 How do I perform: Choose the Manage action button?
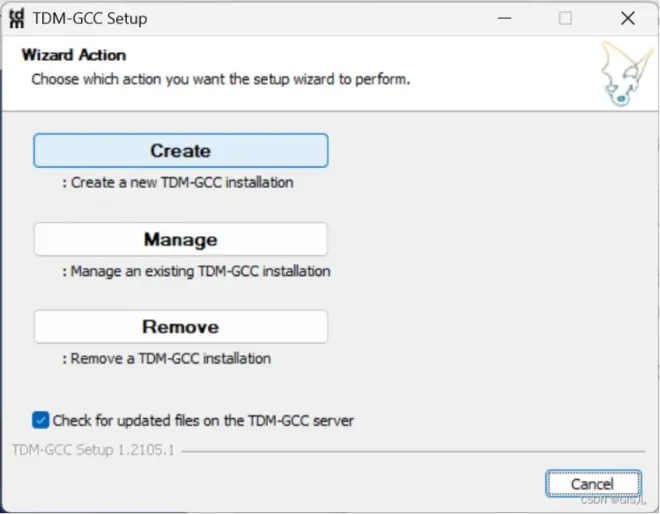coord(181,239)
